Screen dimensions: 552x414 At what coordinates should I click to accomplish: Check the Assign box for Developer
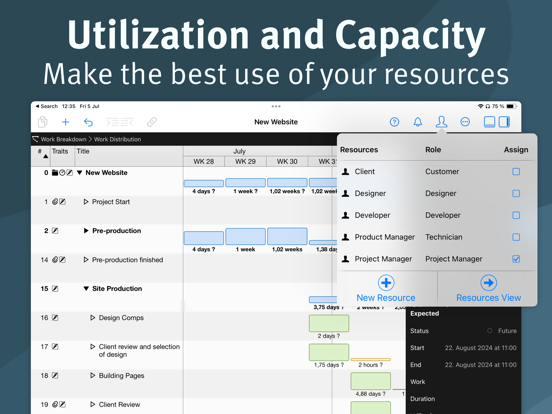pyautogui.click(x=516, y=215)
